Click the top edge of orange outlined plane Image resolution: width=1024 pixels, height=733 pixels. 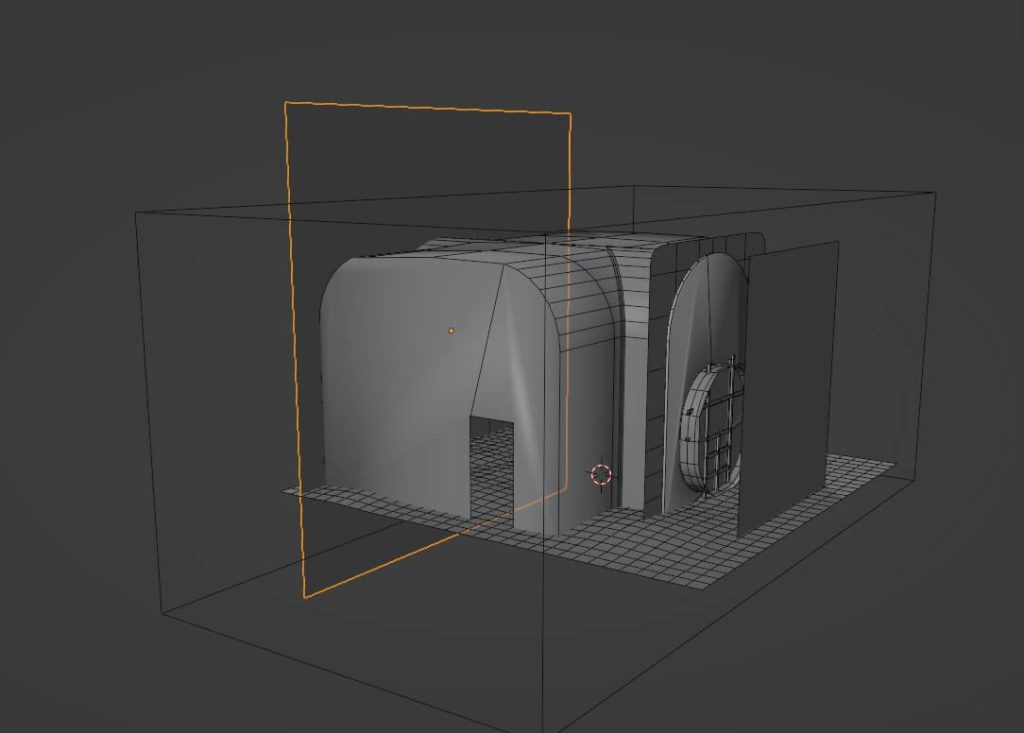430,107
